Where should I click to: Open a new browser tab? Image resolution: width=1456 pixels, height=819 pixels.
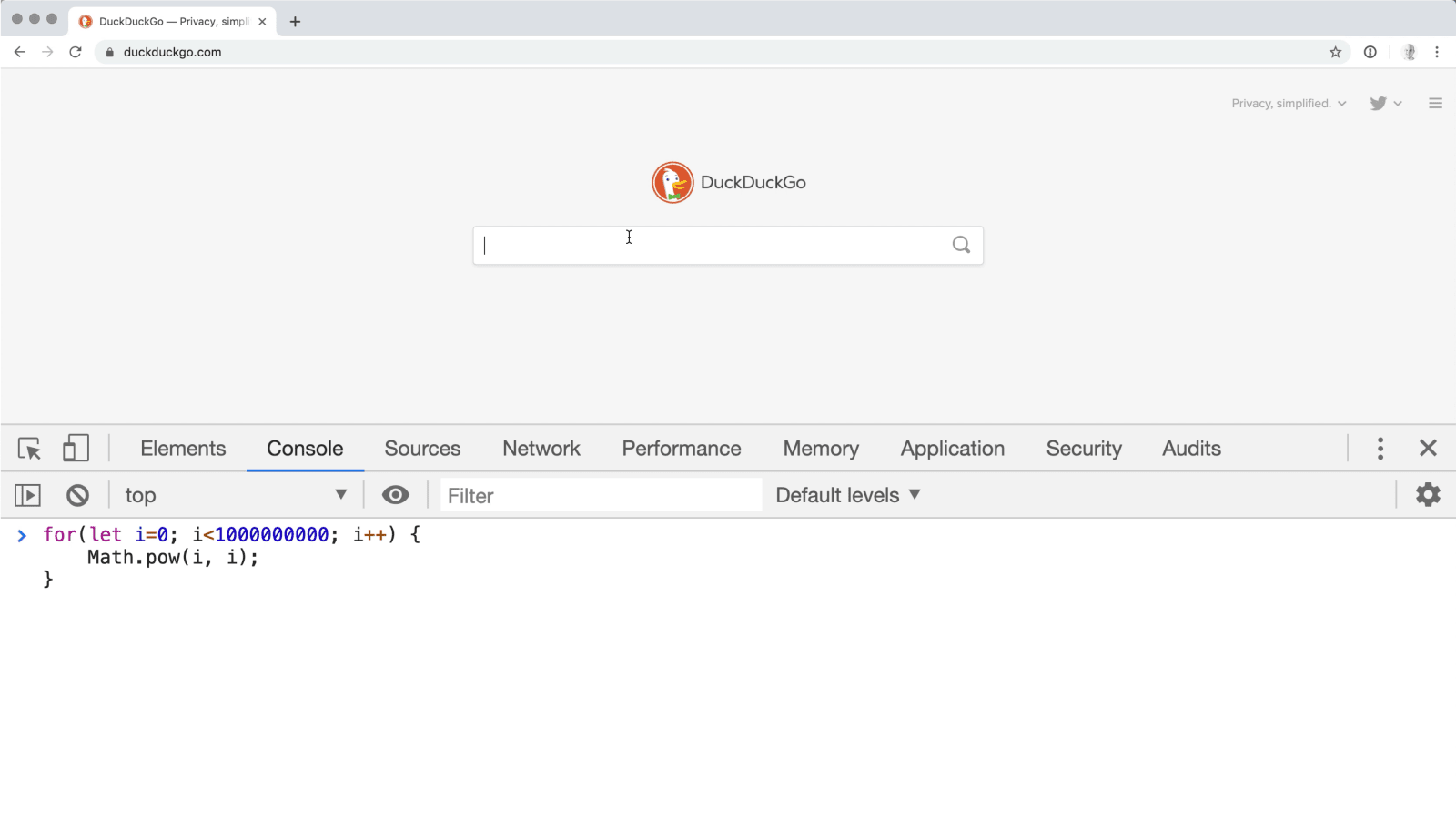click(x=295, y=21)
